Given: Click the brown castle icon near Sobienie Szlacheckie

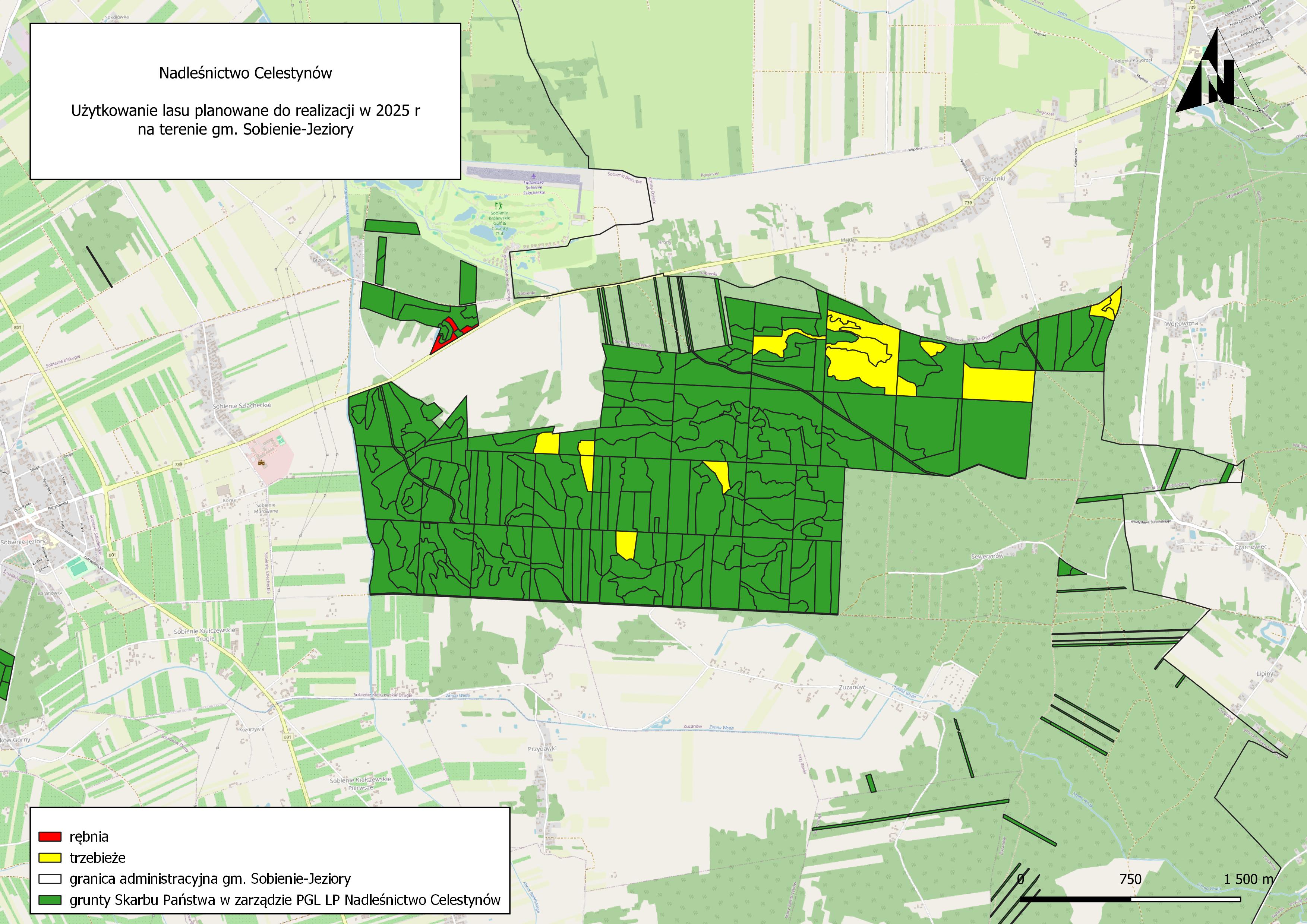Looking at the screenshot, I should 261,463.
